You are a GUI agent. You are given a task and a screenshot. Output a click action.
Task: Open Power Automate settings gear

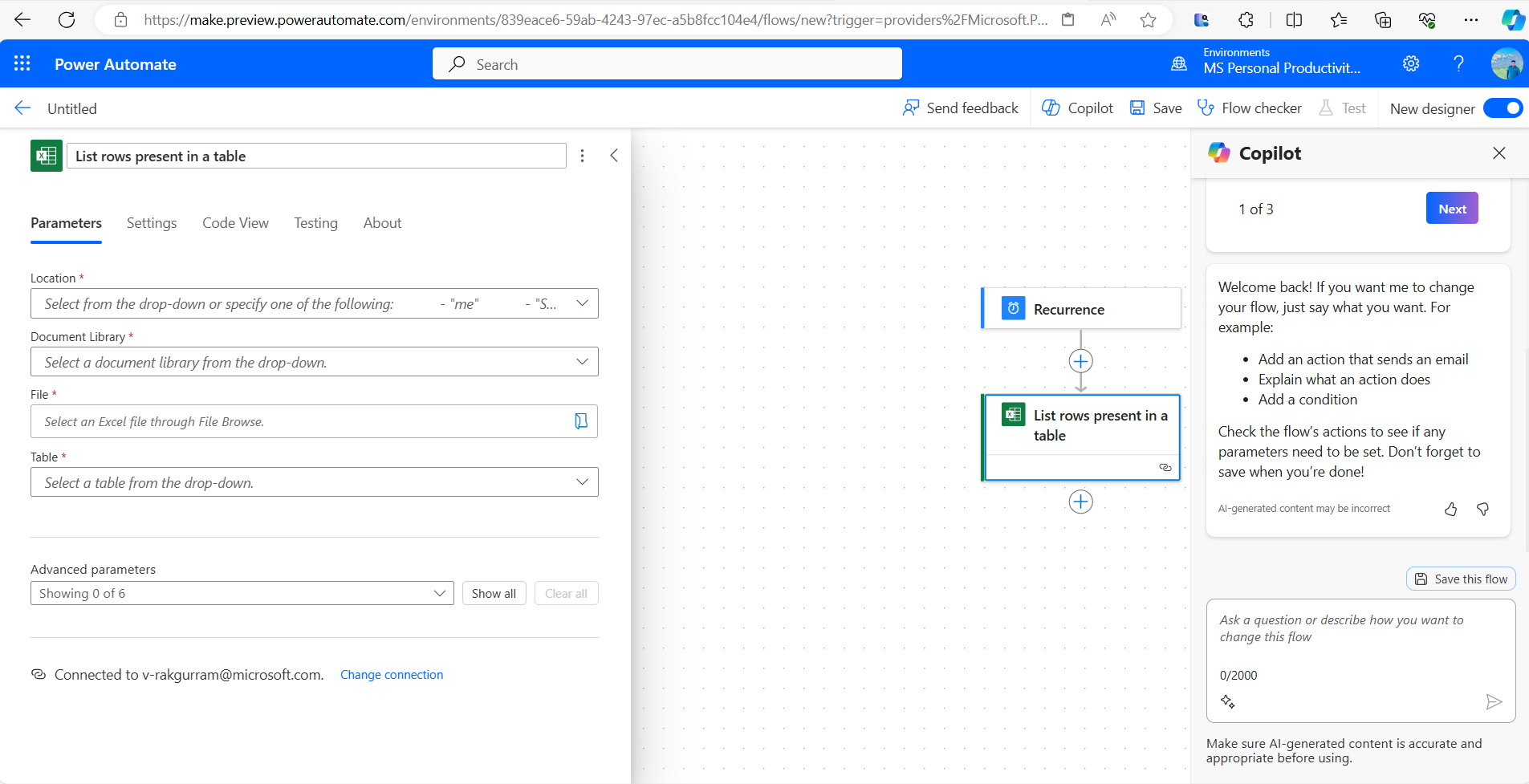[1411, 63]
